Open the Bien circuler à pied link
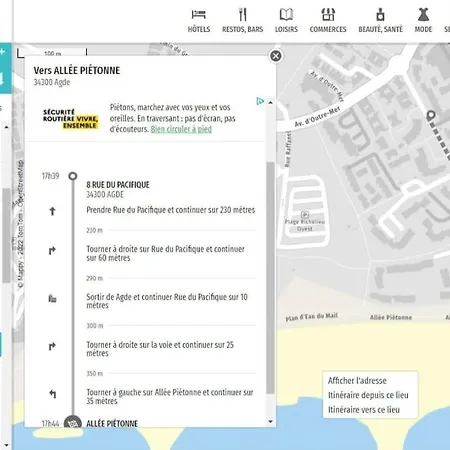Image resolution: width=450 pixels, height=450 pixels. [181, 129]
